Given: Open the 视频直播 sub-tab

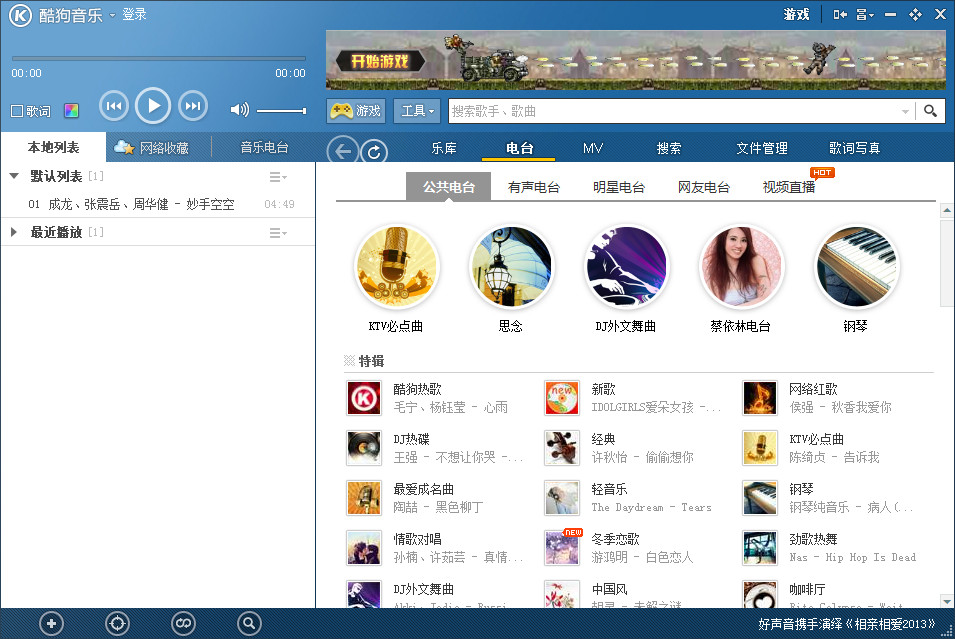Looking at the screenshot, I should click(x=789, y=187).
